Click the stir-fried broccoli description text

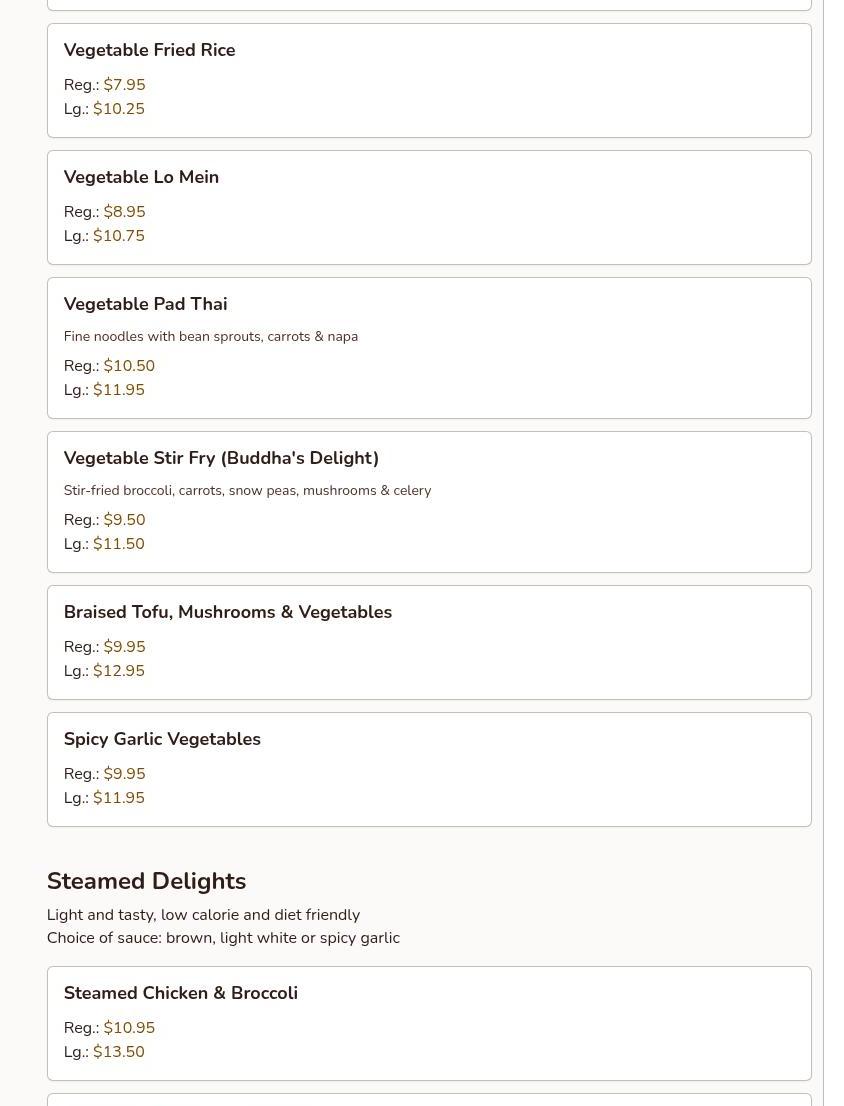(x=247, y=491)
